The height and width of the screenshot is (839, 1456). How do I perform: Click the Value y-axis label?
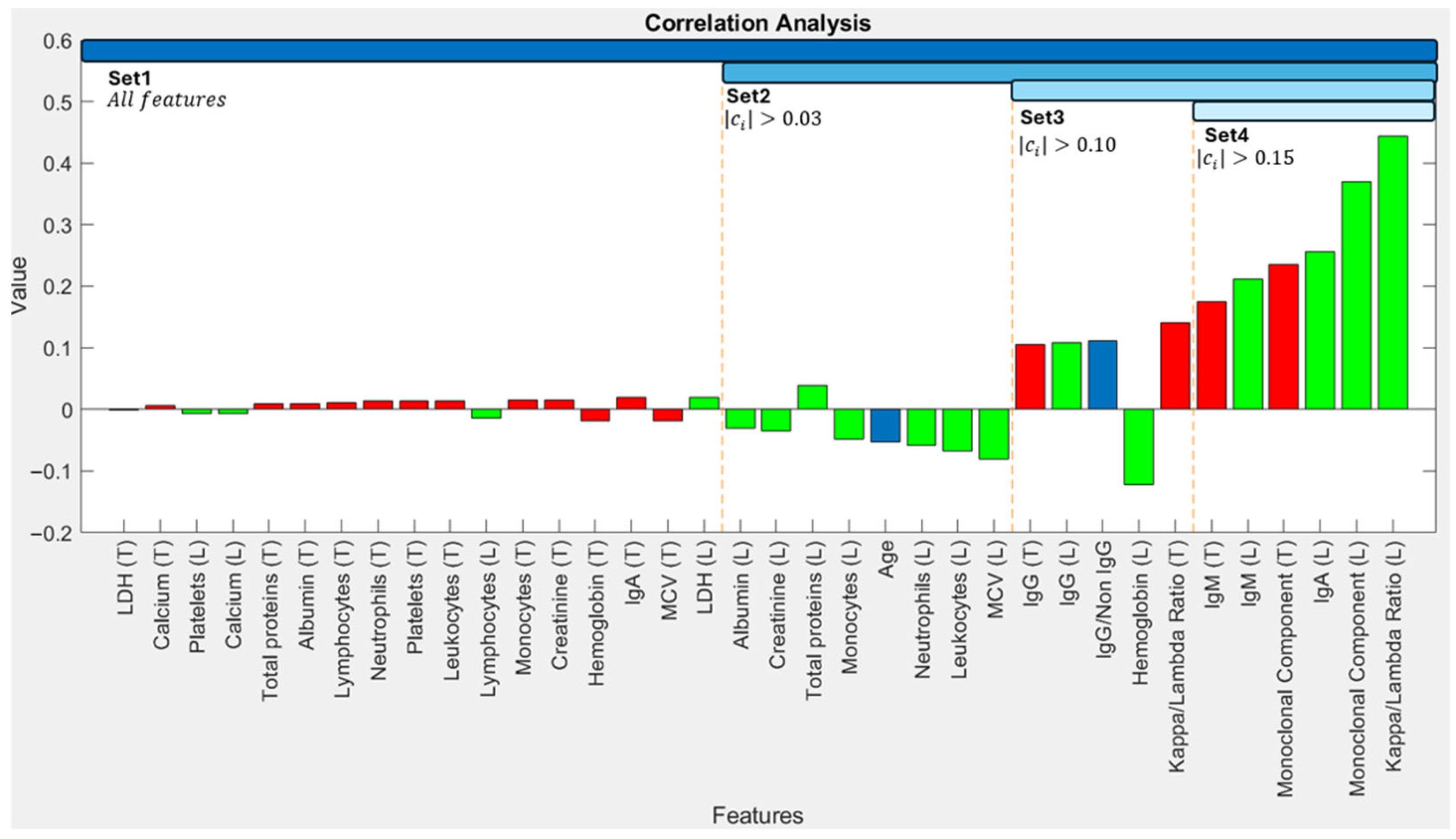click(x=19, y=286)
